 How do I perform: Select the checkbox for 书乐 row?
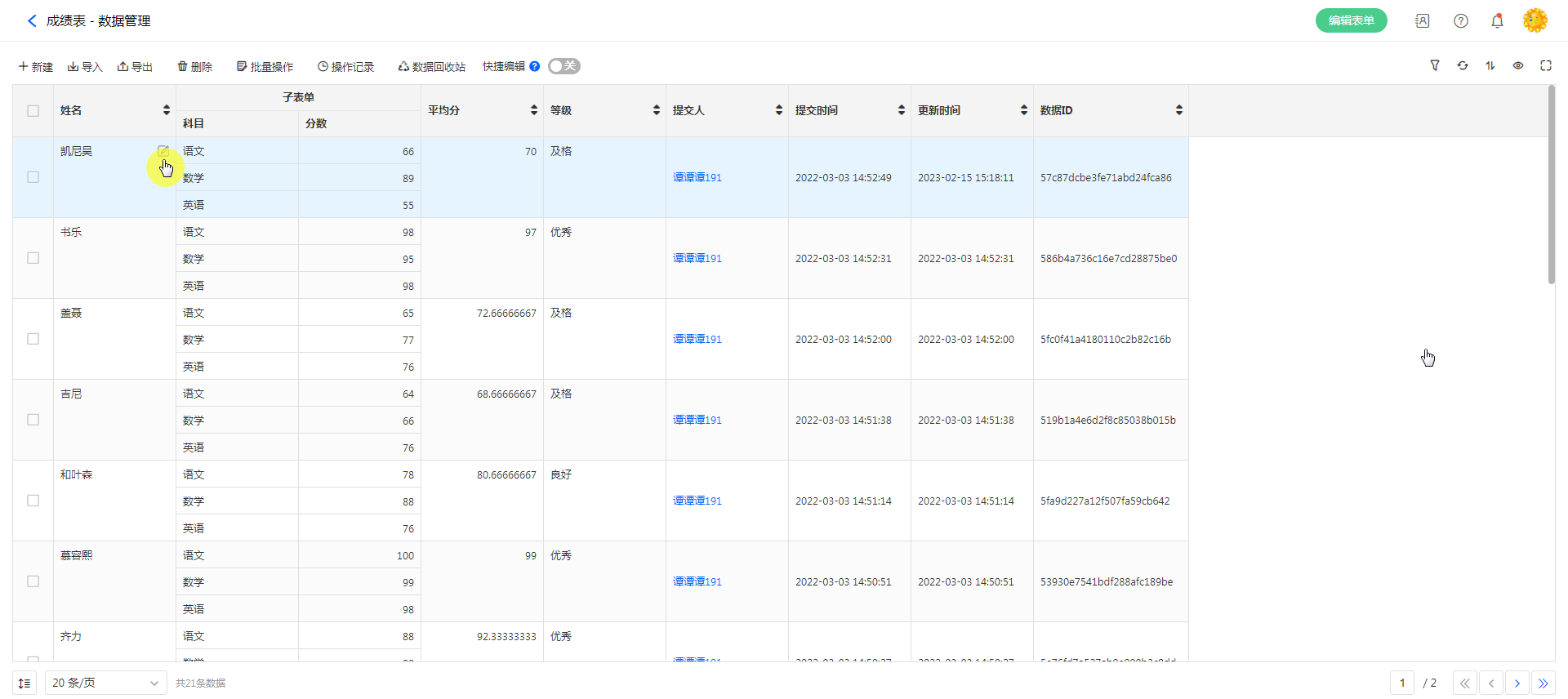(33, 258)
